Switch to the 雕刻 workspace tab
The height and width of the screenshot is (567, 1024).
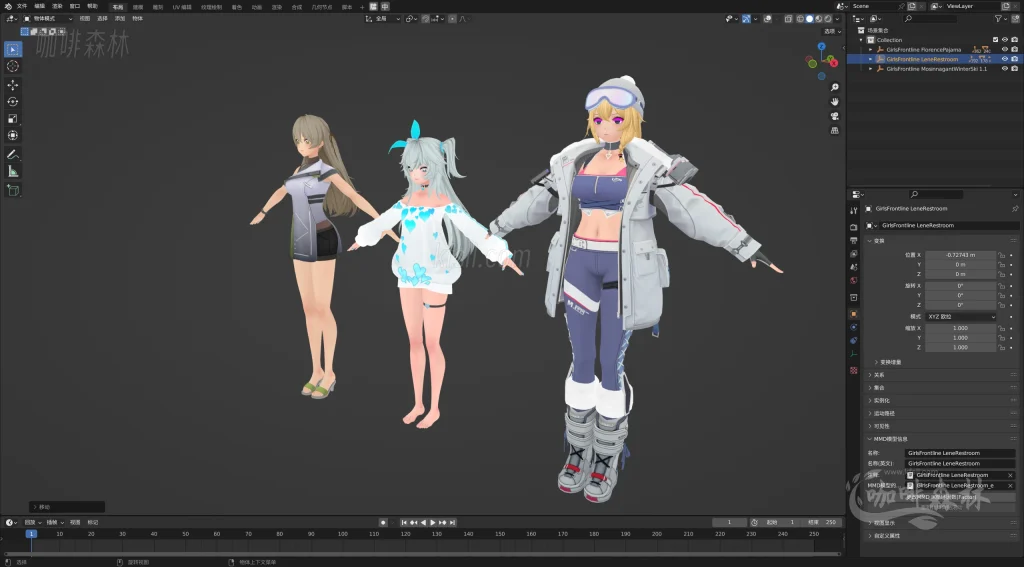[x=158, y=7]
